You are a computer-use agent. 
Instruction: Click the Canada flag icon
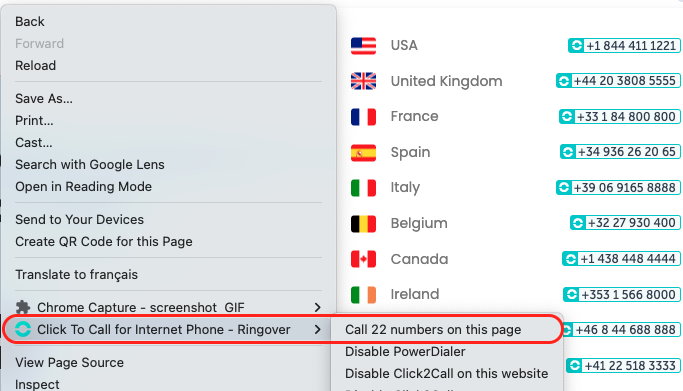[363, 259]
